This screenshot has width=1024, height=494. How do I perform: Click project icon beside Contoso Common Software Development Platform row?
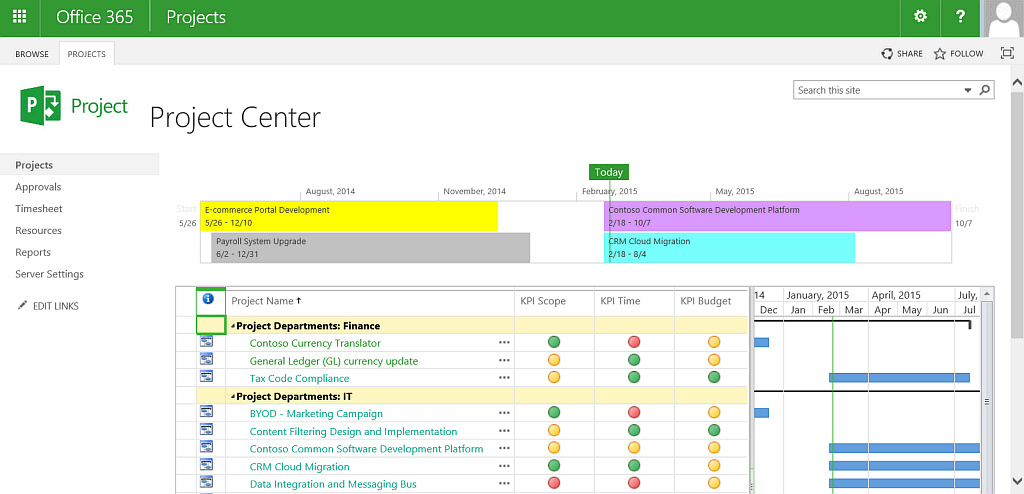(207, 447)
